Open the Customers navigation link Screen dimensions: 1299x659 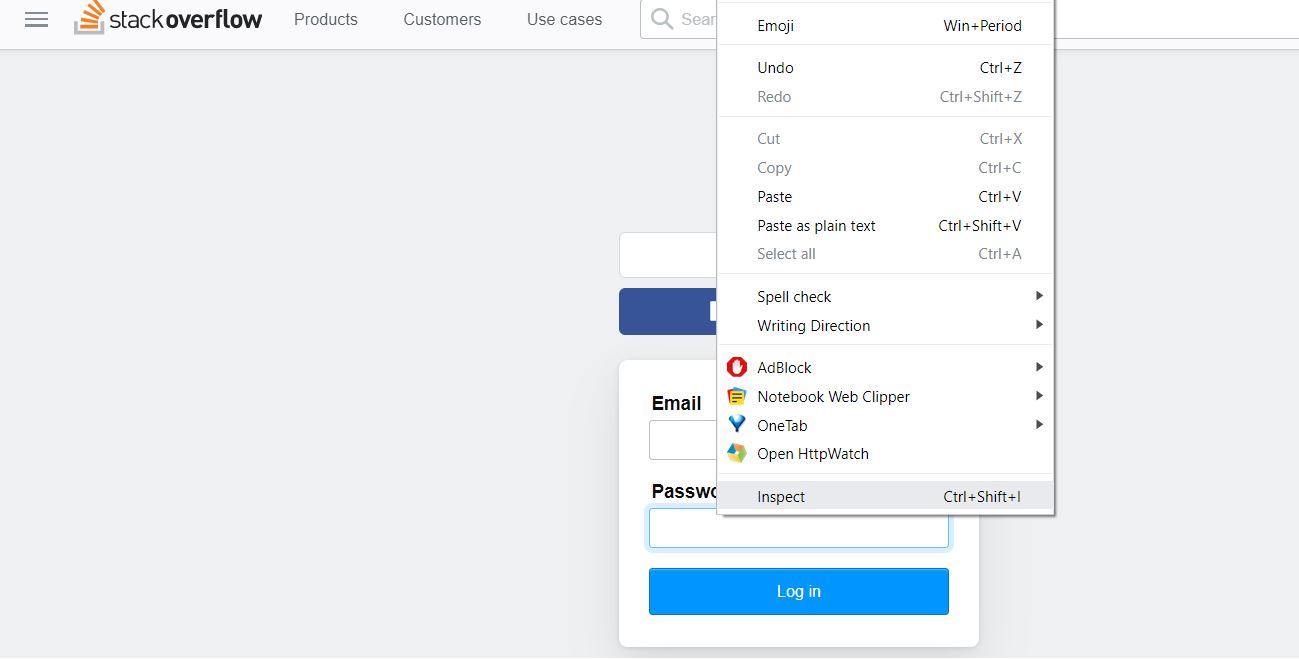[442, 19]
